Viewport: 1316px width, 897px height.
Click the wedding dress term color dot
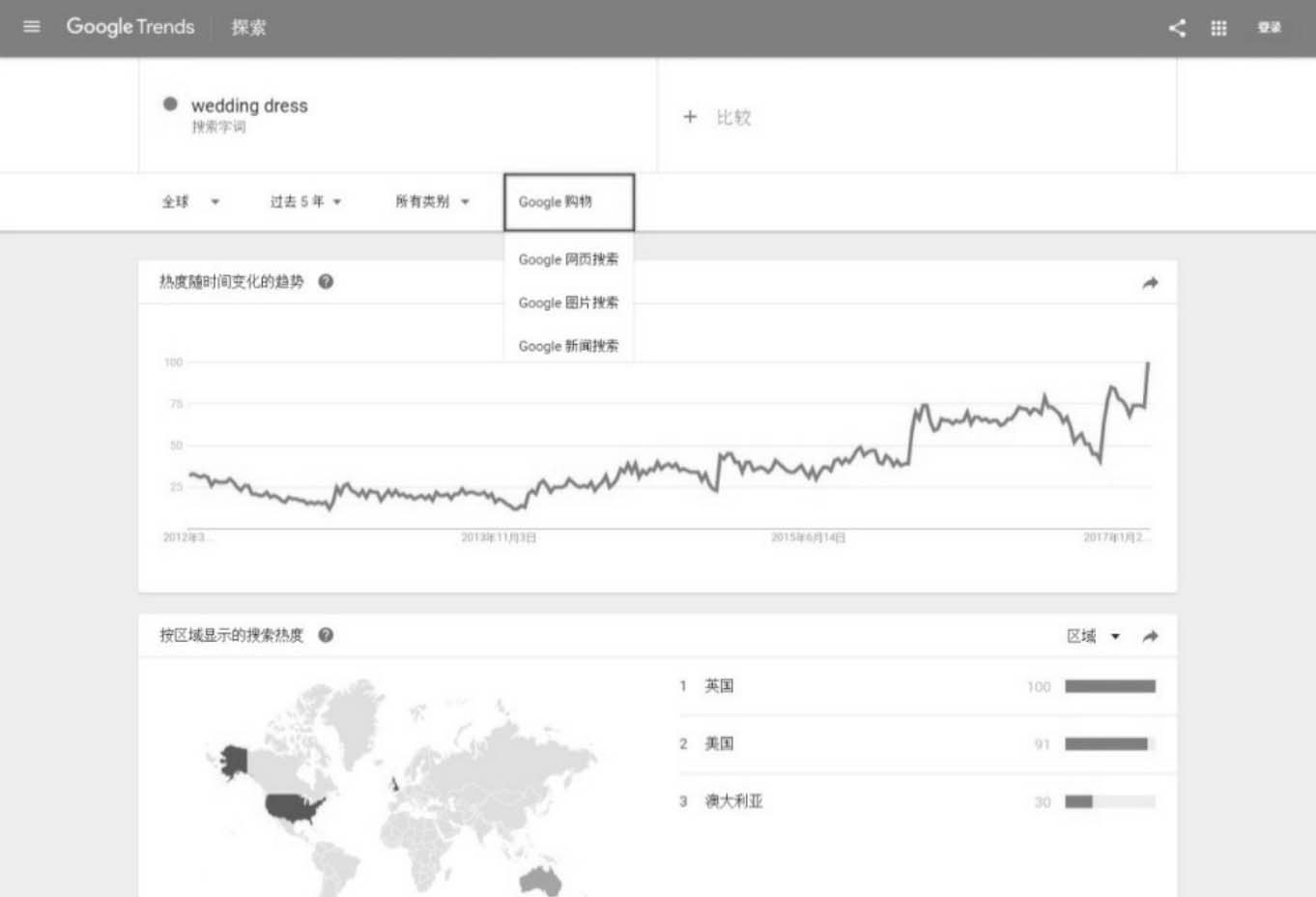(x=170, y=103)
